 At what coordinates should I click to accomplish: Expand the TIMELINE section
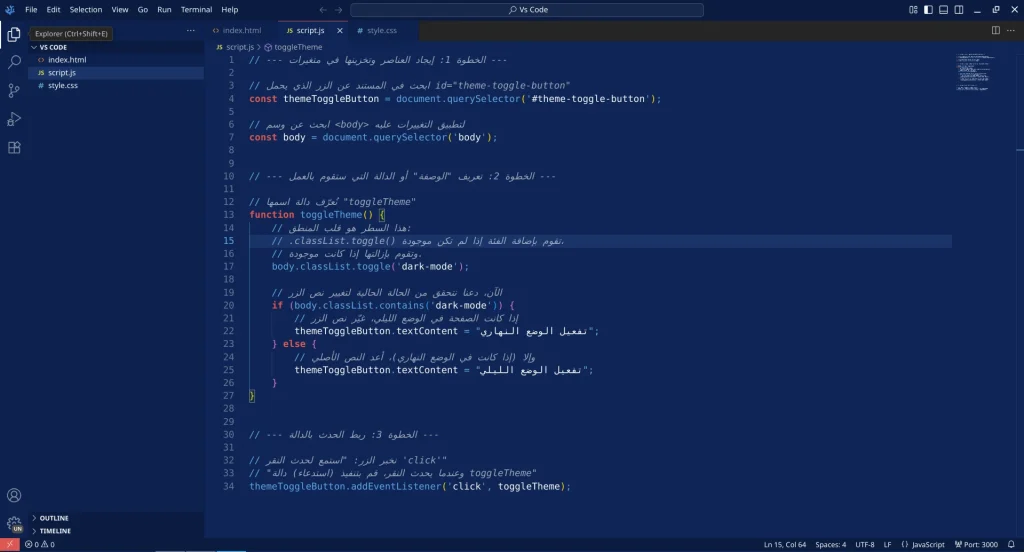116,531
